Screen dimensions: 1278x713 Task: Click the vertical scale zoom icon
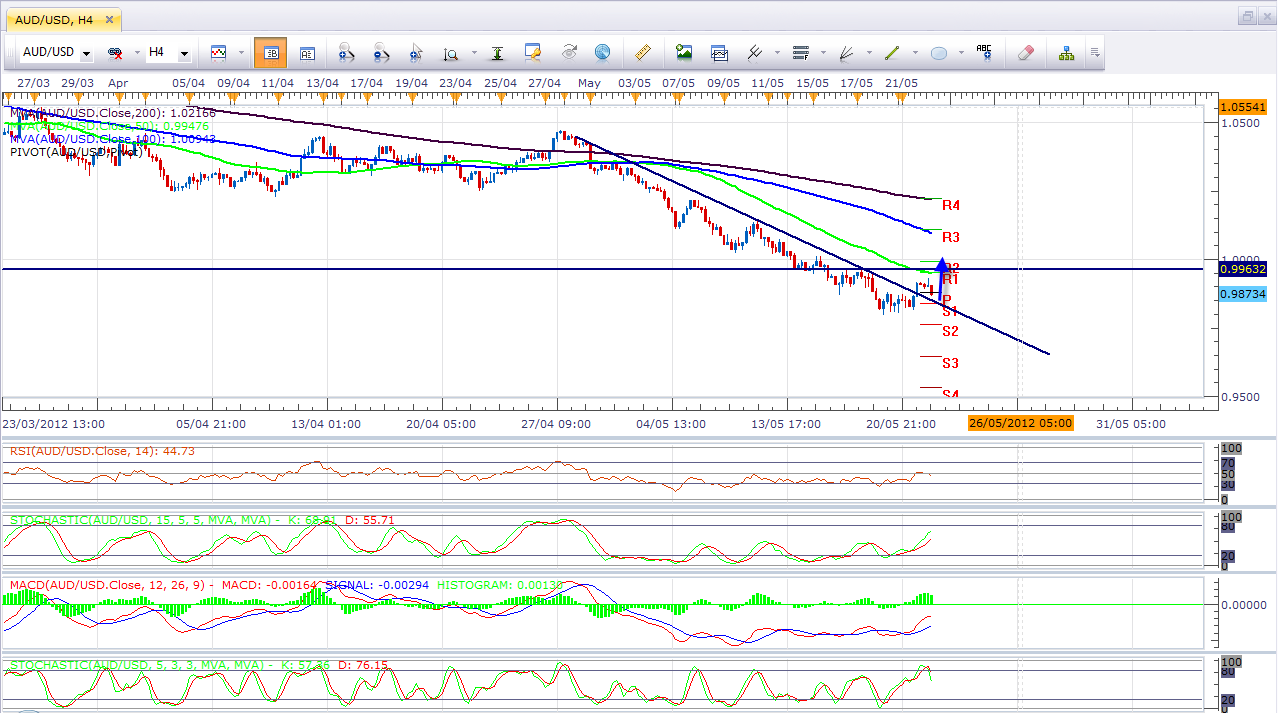(x=451, y=52)
